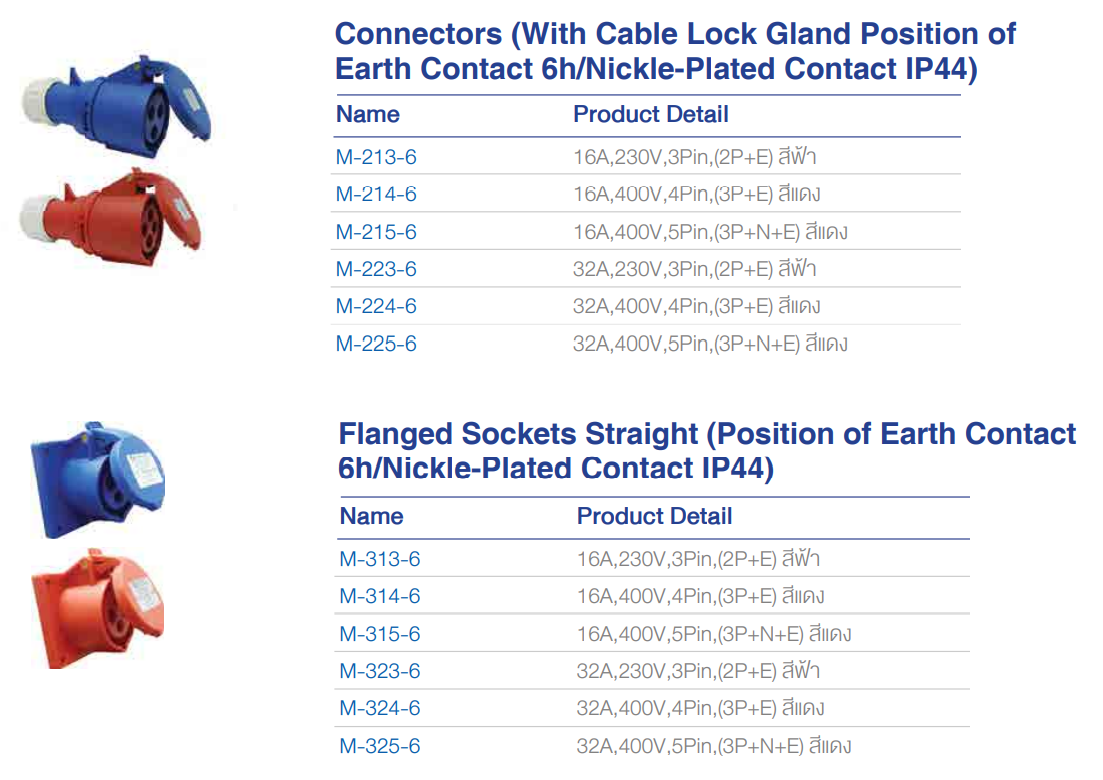1103x780 pixels.
Task: Click the M-314-6 product code
Action: [380, 596]
